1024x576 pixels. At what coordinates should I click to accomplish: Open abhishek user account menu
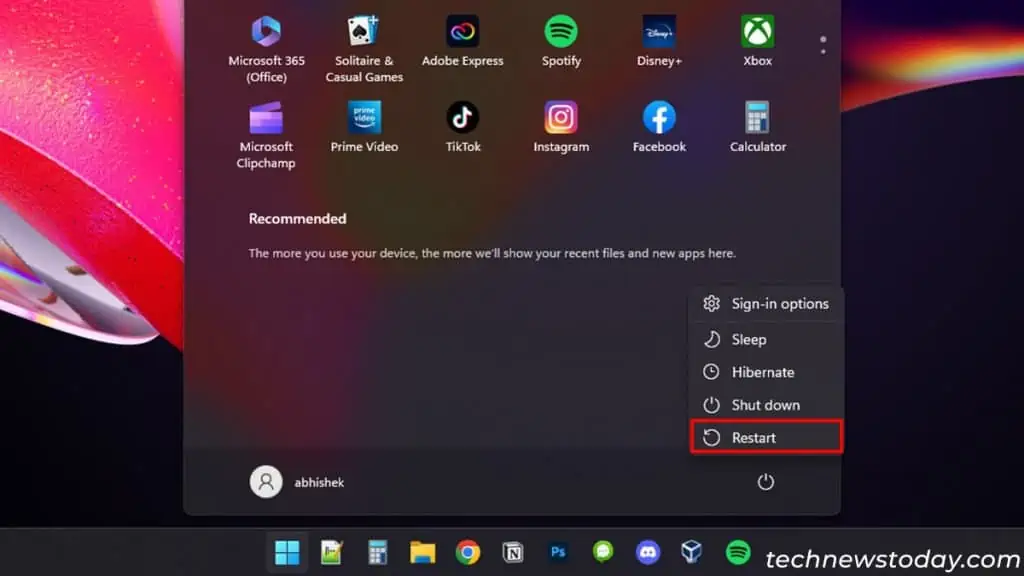coord(297,482)
